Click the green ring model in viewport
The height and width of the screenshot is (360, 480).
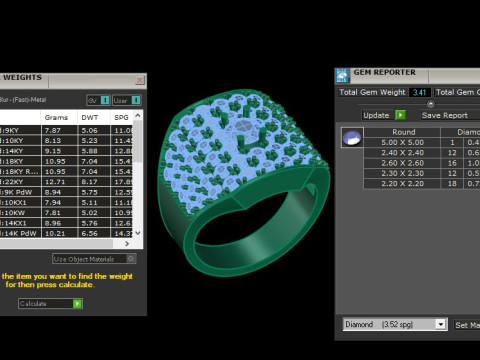[245, 182]
